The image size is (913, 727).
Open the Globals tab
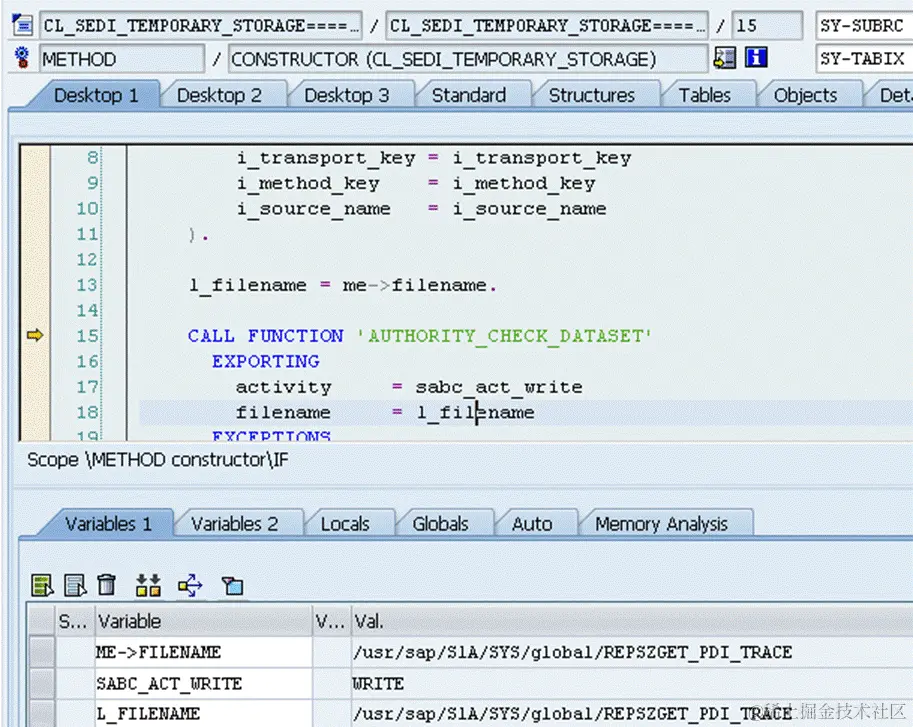440,523
